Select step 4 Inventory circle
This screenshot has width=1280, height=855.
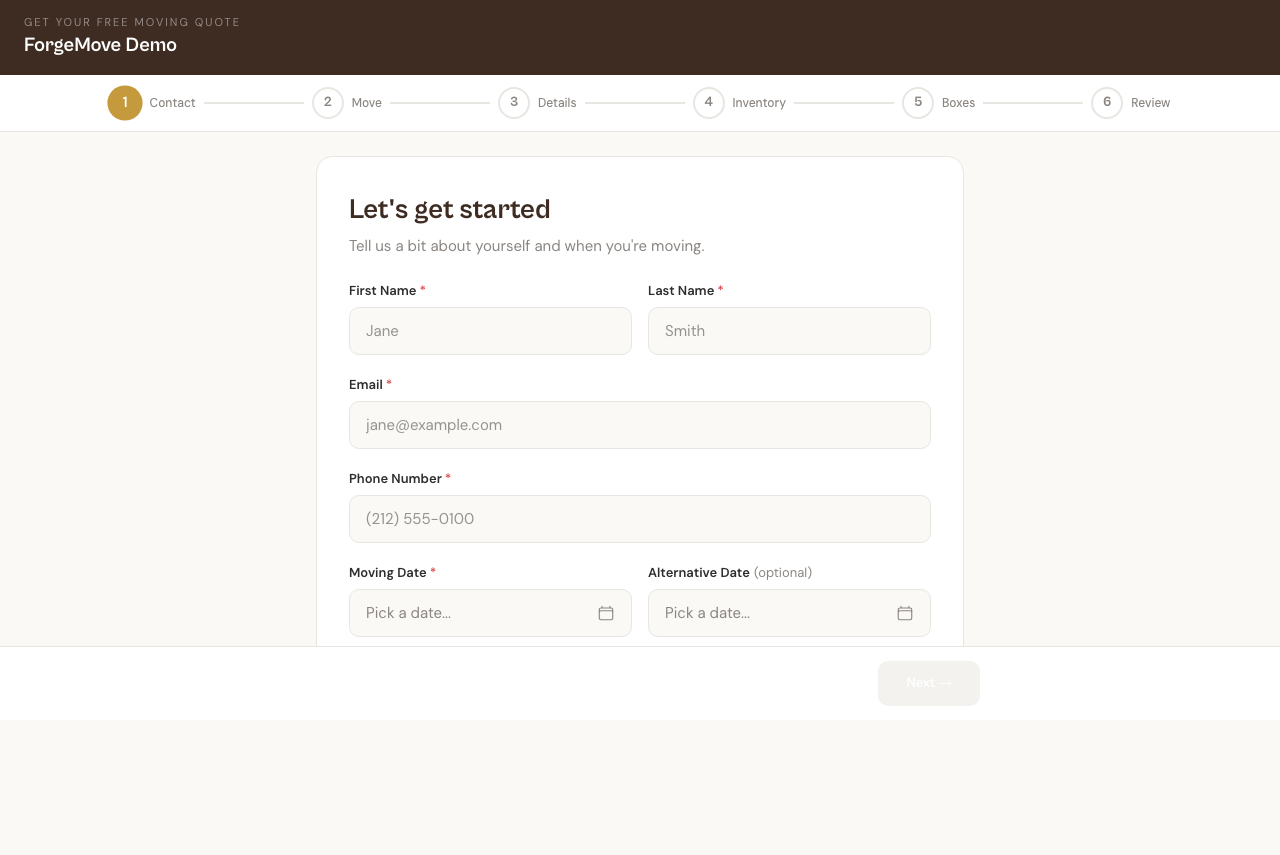coord(709,103)
